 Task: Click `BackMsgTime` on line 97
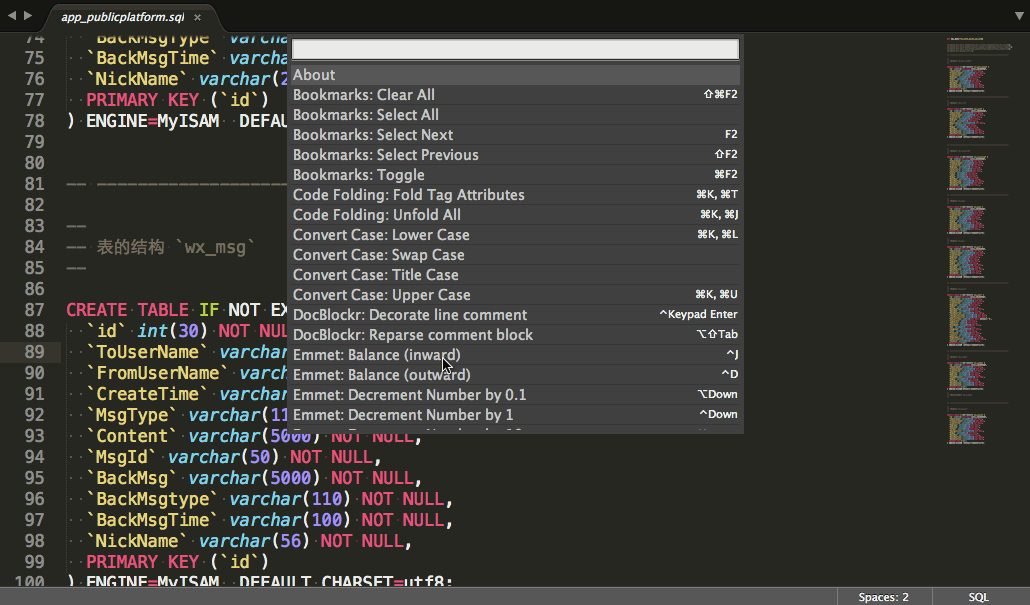pos(152,520)
